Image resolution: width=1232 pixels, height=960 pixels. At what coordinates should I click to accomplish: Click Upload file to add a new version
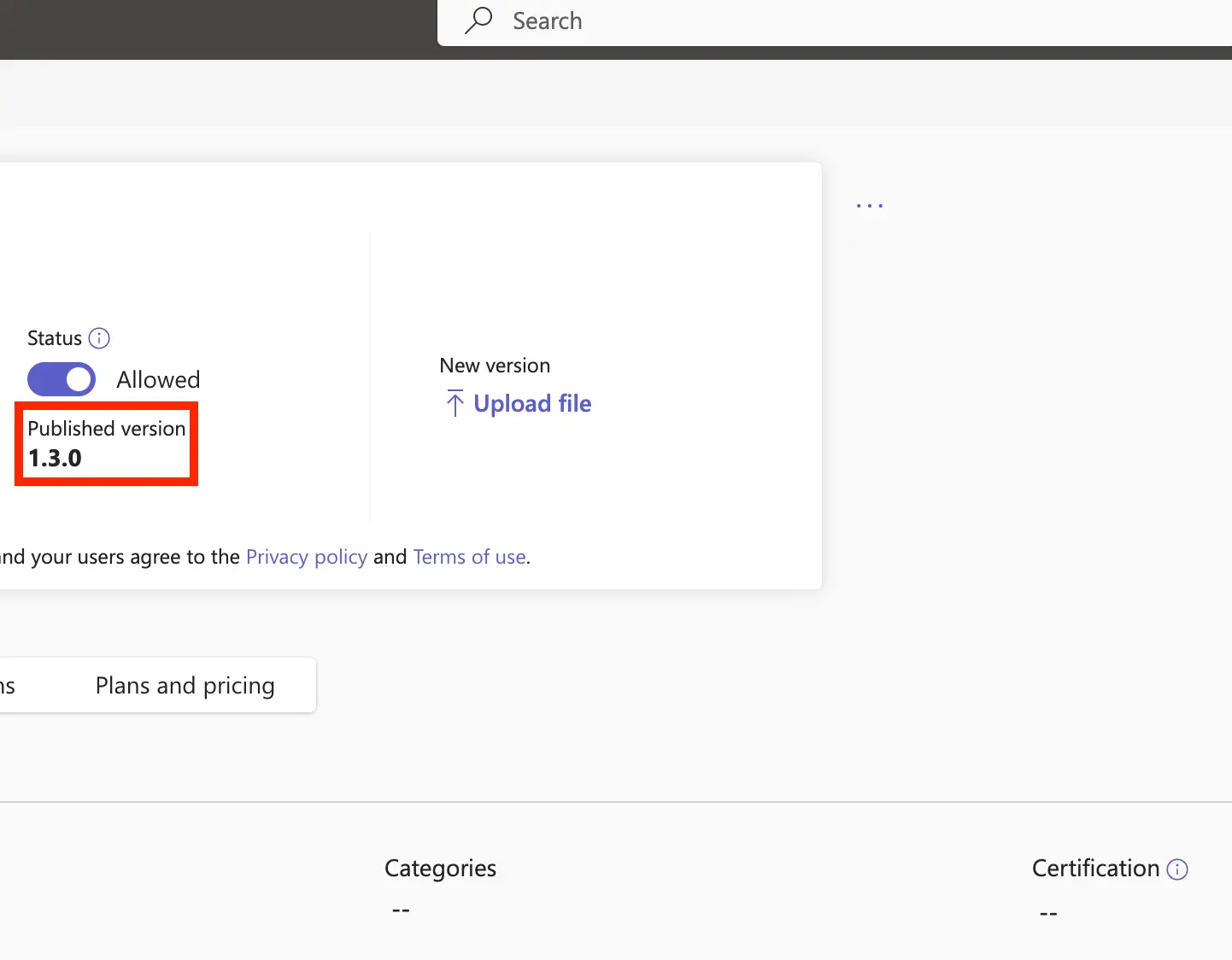[532, 403]
